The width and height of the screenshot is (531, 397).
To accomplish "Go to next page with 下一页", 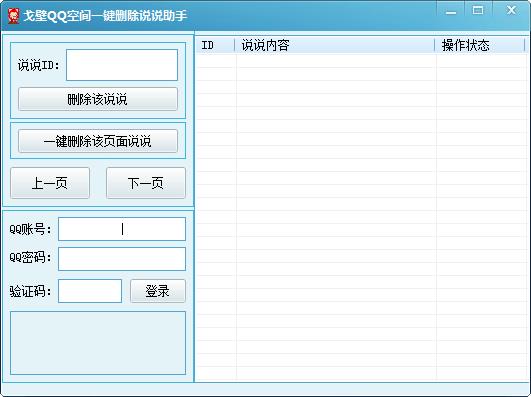I will point(146,183).
